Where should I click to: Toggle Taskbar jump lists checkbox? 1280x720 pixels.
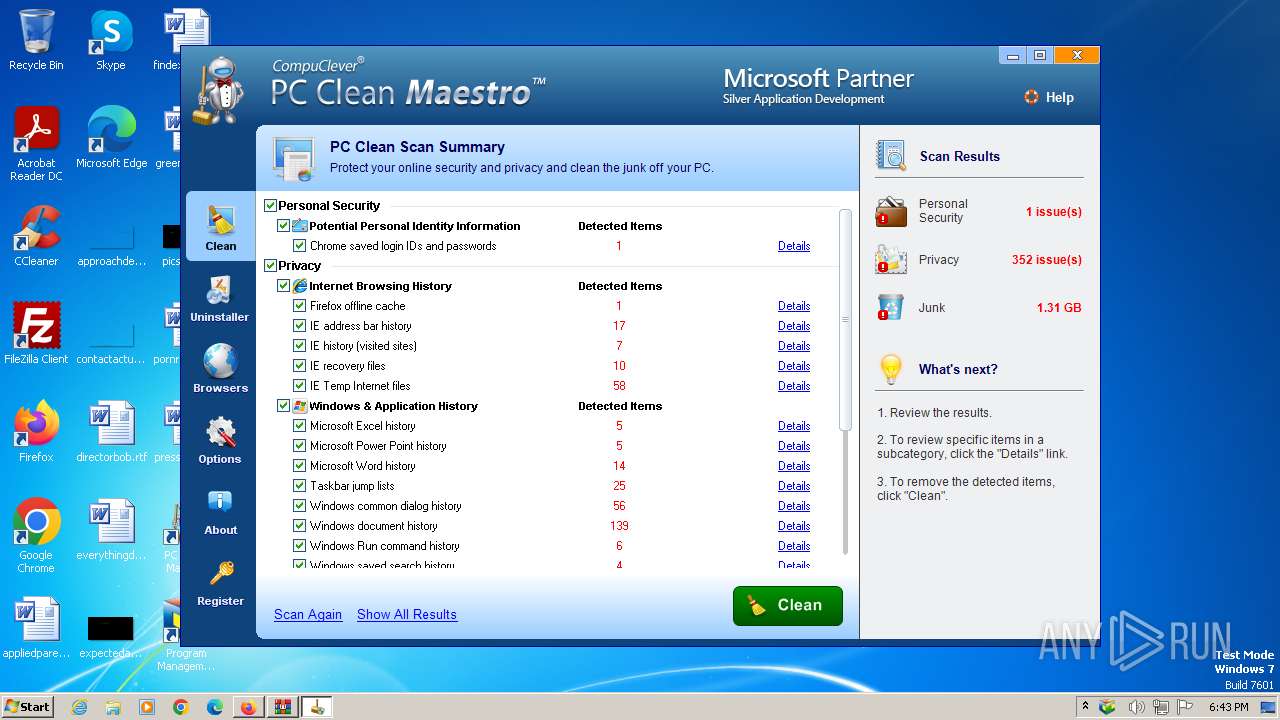click(299, 486)
